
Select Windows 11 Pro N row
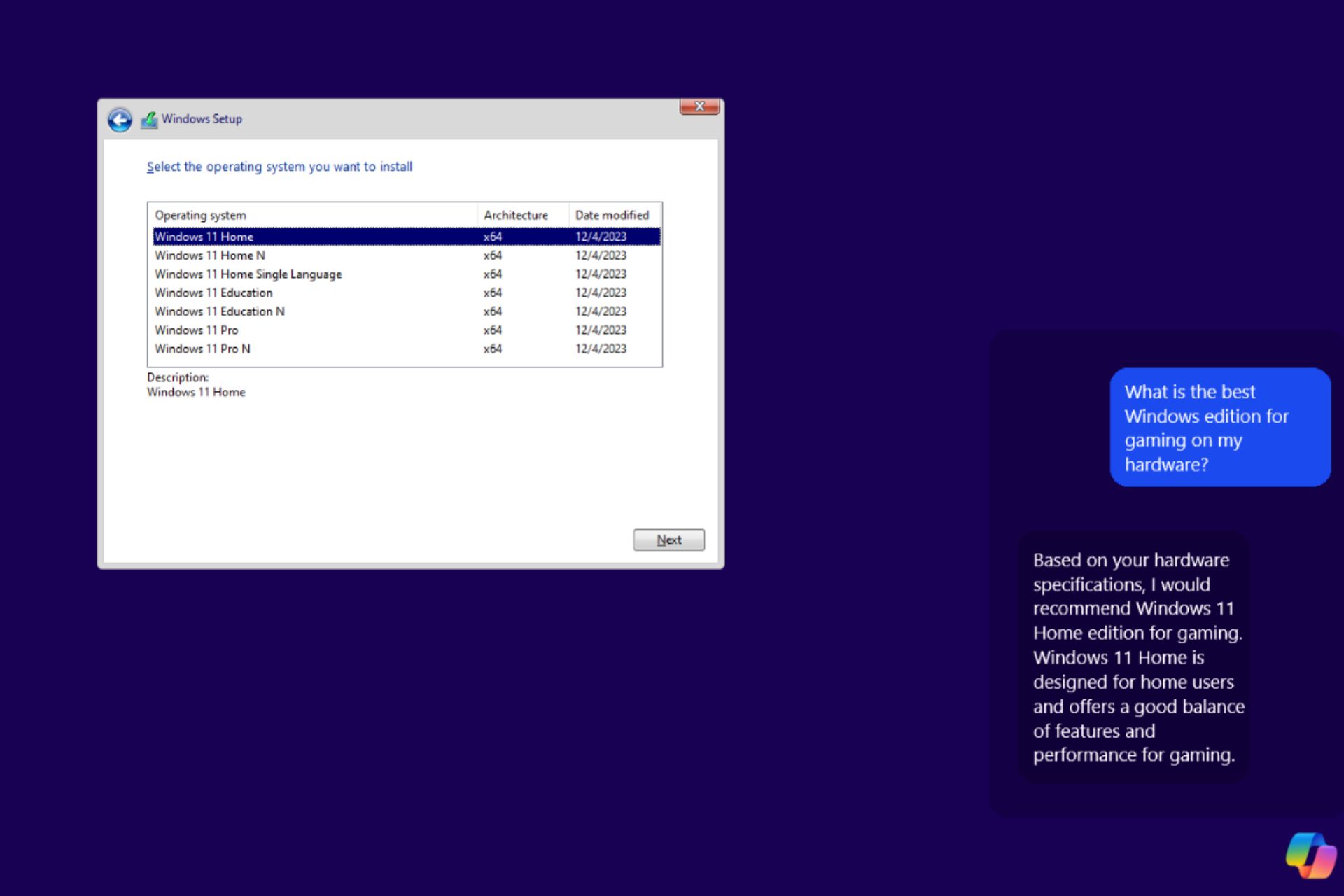click(x=406, y=349)
